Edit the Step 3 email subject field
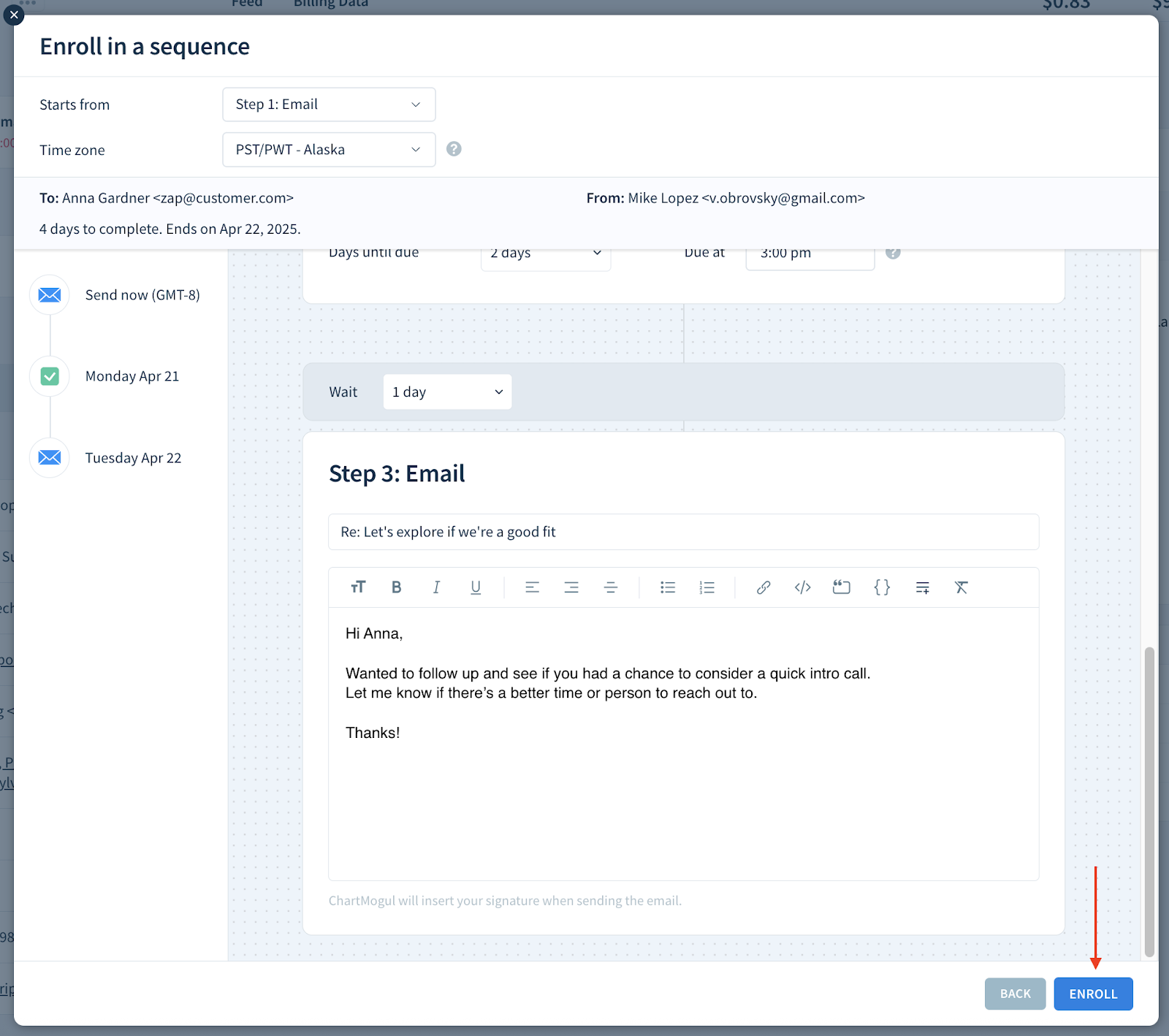1169x1036 pixels. tap(684, 532)
